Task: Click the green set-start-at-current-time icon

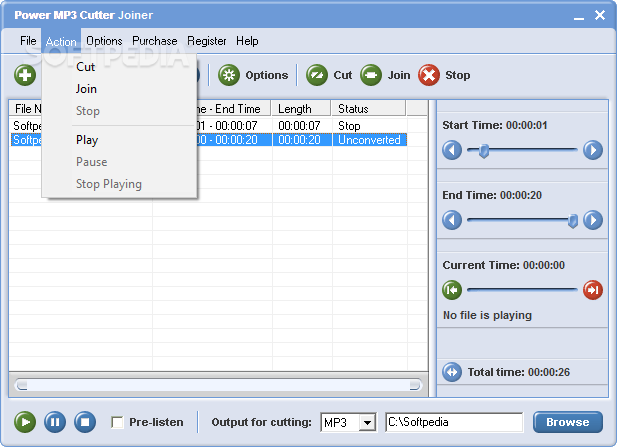Action: 452,290
